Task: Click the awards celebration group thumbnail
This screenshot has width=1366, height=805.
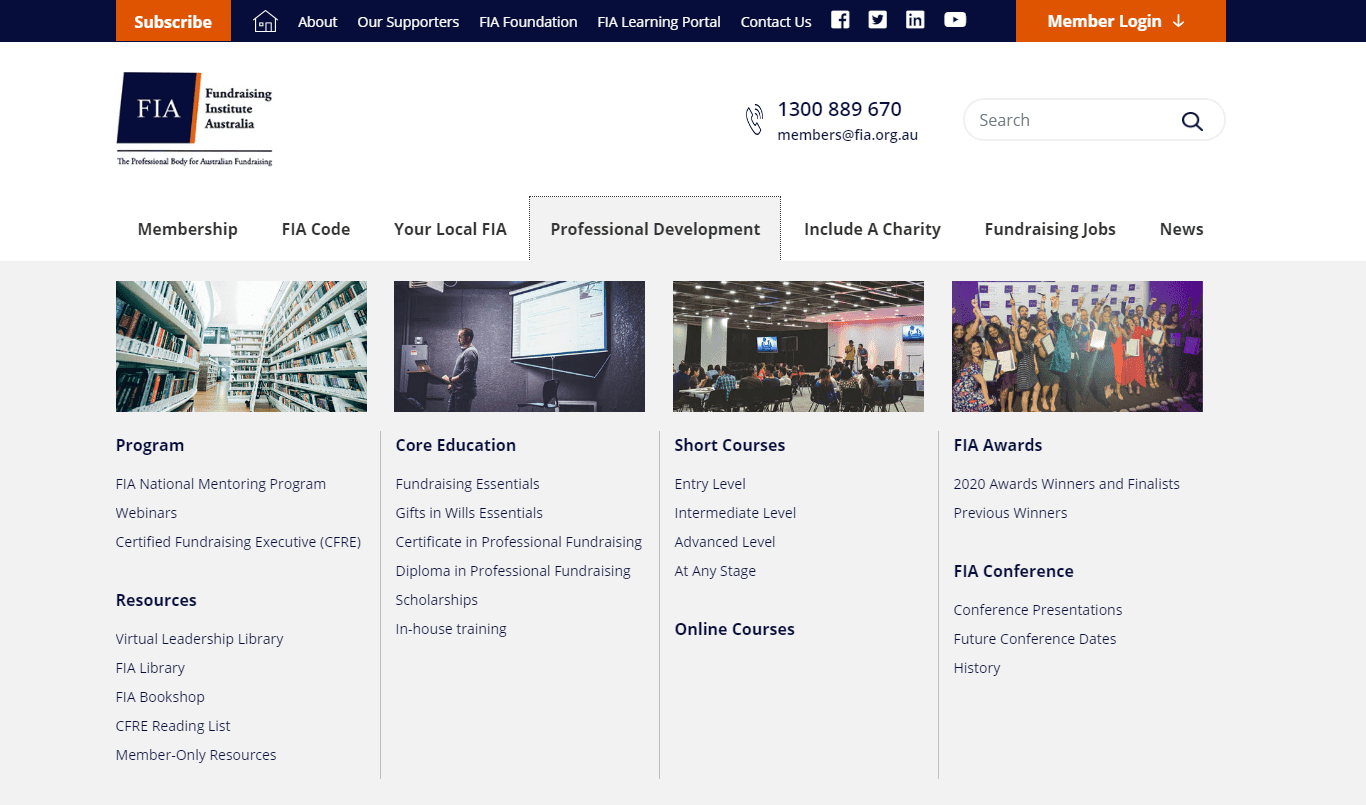Action: point(1077,346)
